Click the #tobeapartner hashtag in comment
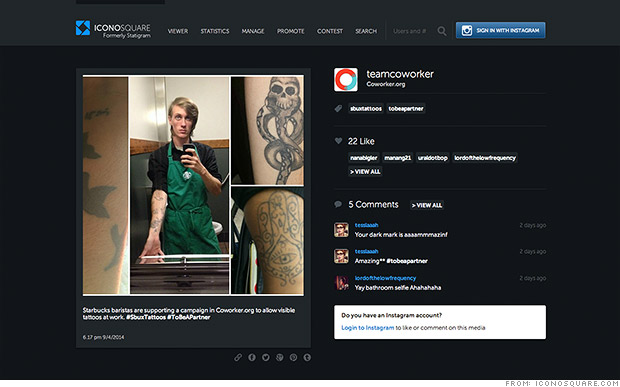The width and height of the screenshot is (620, 387). (407, 261)
